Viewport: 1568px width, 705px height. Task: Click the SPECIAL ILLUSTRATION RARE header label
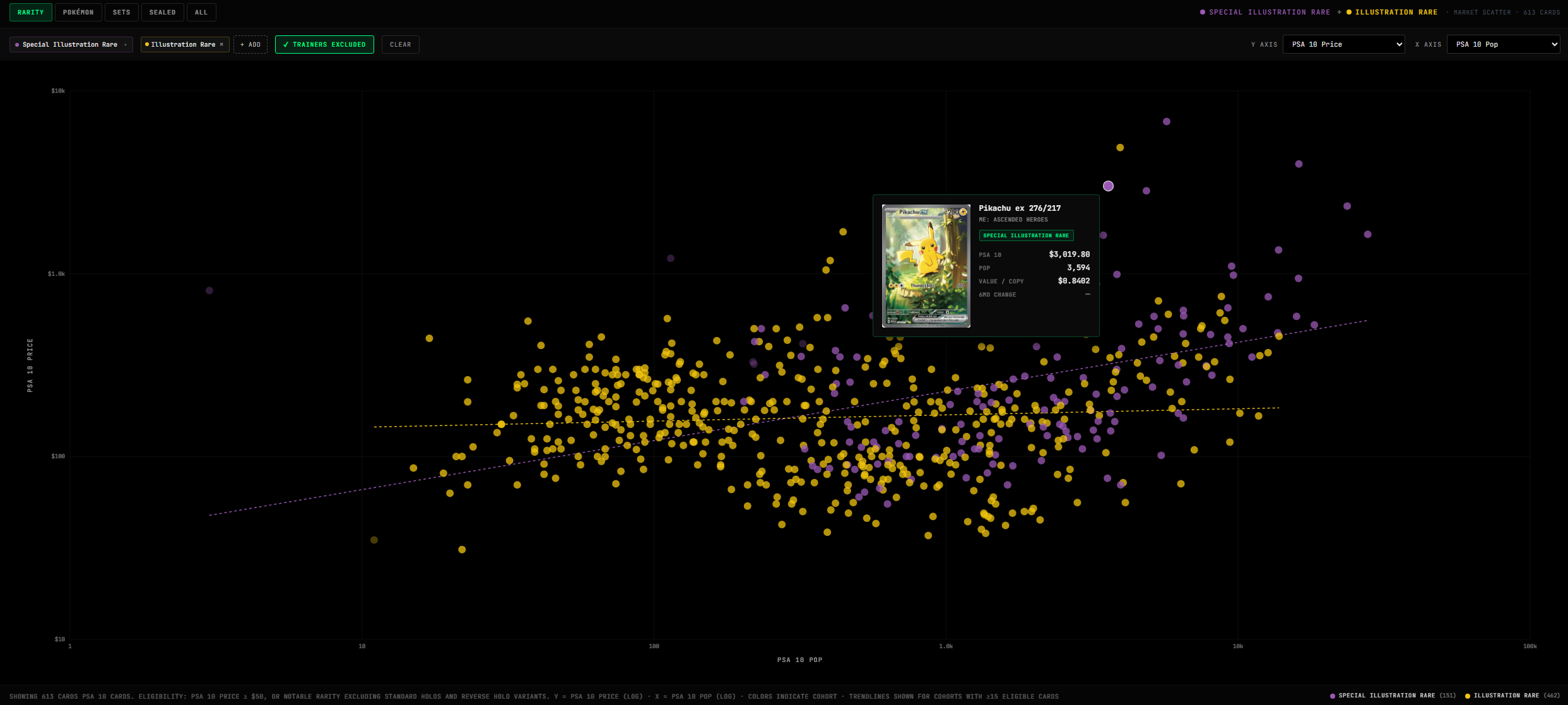(1270, 12)
